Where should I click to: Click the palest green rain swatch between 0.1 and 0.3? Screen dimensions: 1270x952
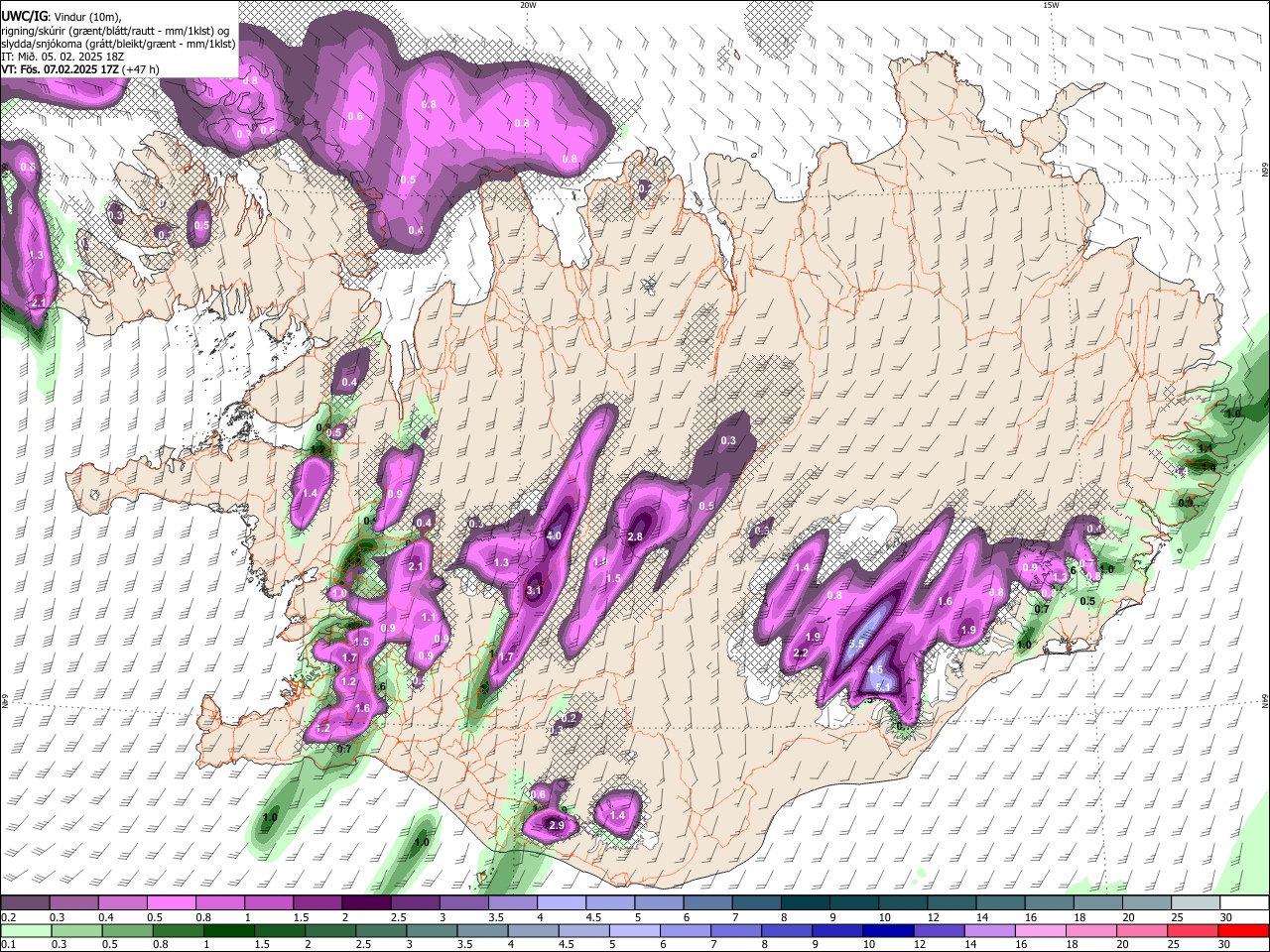tap(26, 930)
